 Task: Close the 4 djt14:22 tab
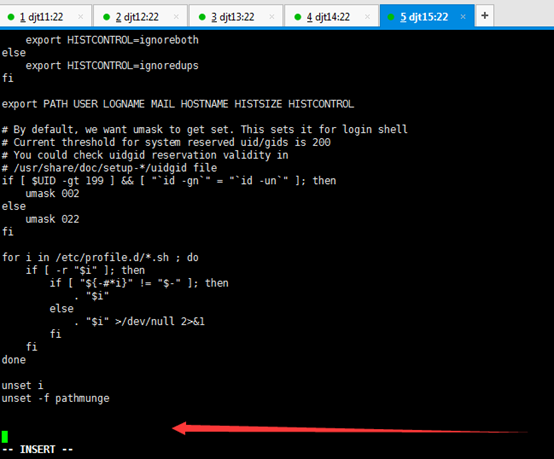367,17
